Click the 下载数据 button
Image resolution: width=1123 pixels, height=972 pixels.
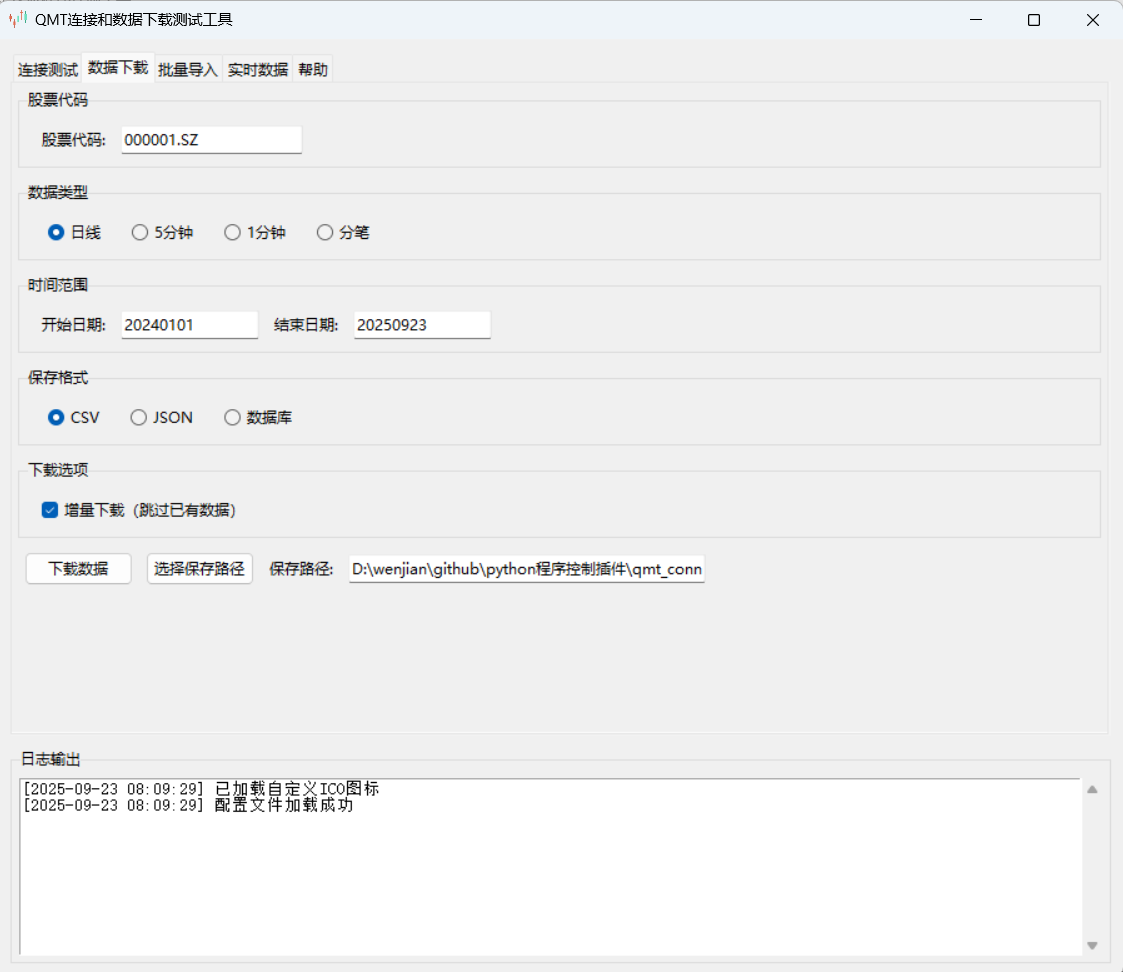tap(78, 569)
